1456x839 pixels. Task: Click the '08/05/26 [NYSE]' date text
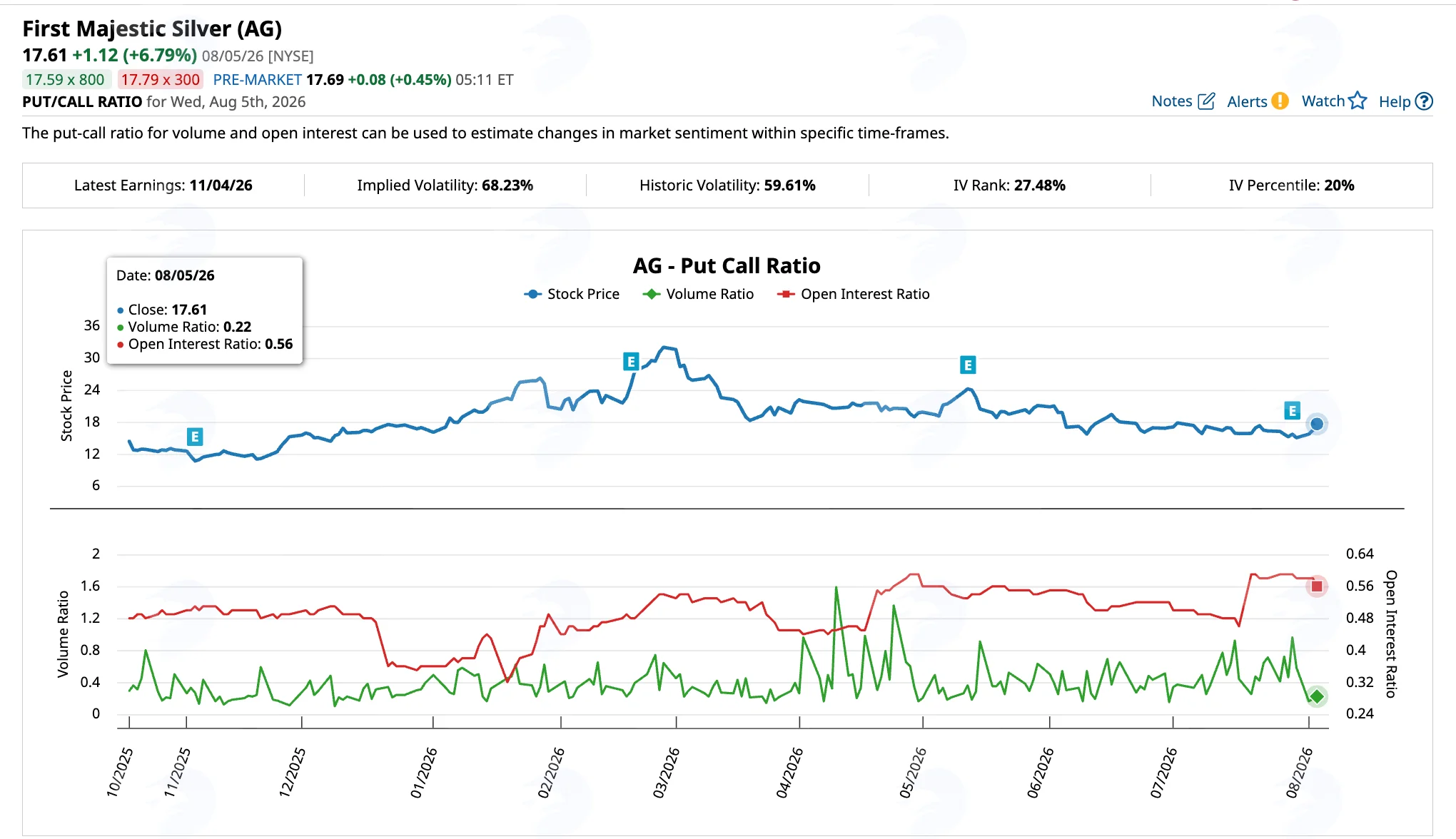258,56
